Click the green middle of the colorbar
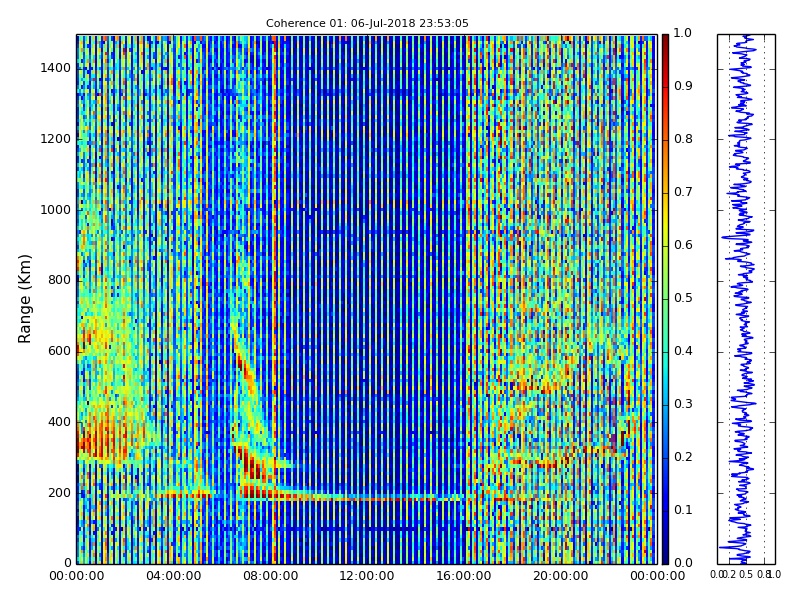800x600 pixels. tap(665, 299)
